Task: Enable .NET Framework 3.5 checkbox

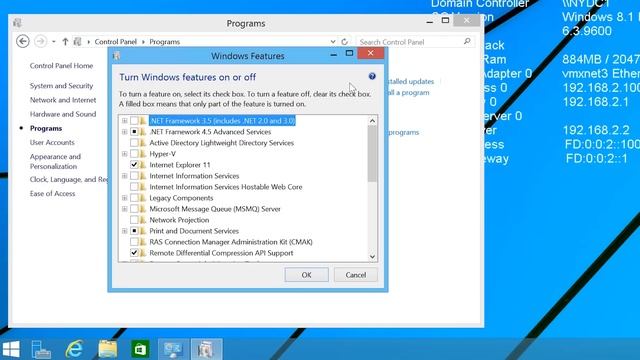Action: coord(134,121)
